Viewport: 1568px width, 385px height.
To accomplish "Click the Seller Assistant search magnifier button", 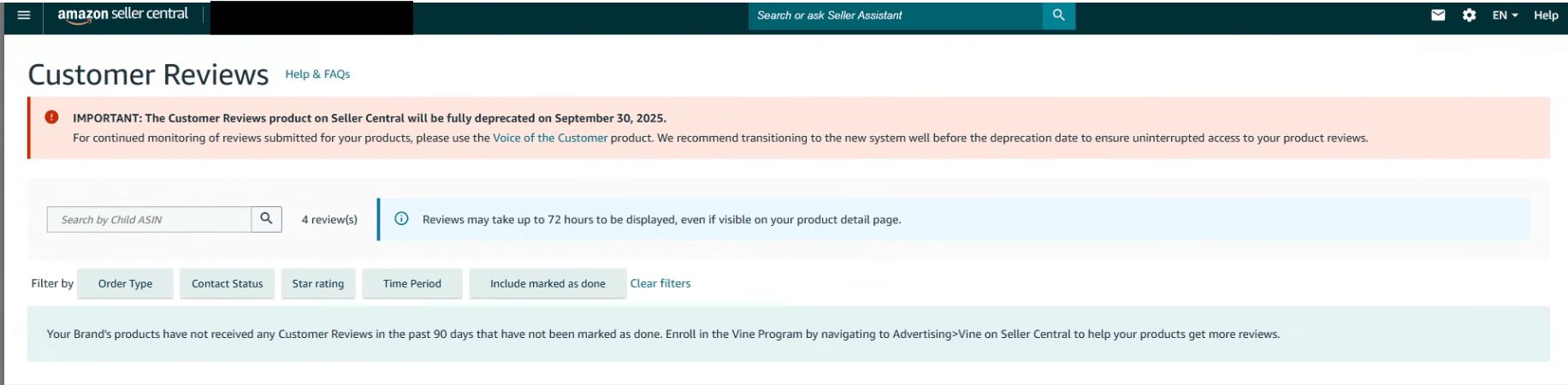I will coord(1058,15).
